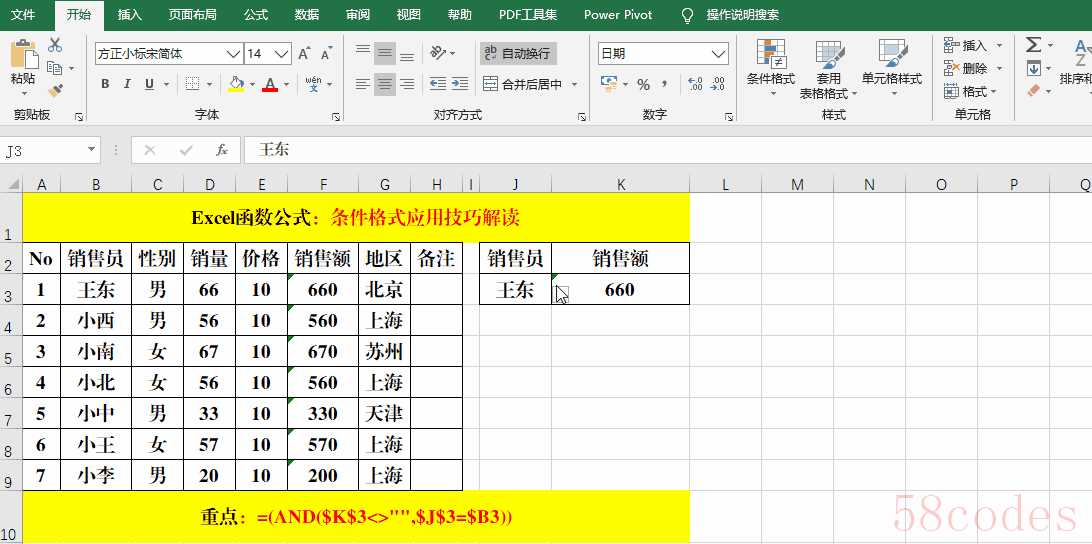The image size is (1092, 544).
Task: Open the 字体 group dialog launcher
Action: (336, 117)
